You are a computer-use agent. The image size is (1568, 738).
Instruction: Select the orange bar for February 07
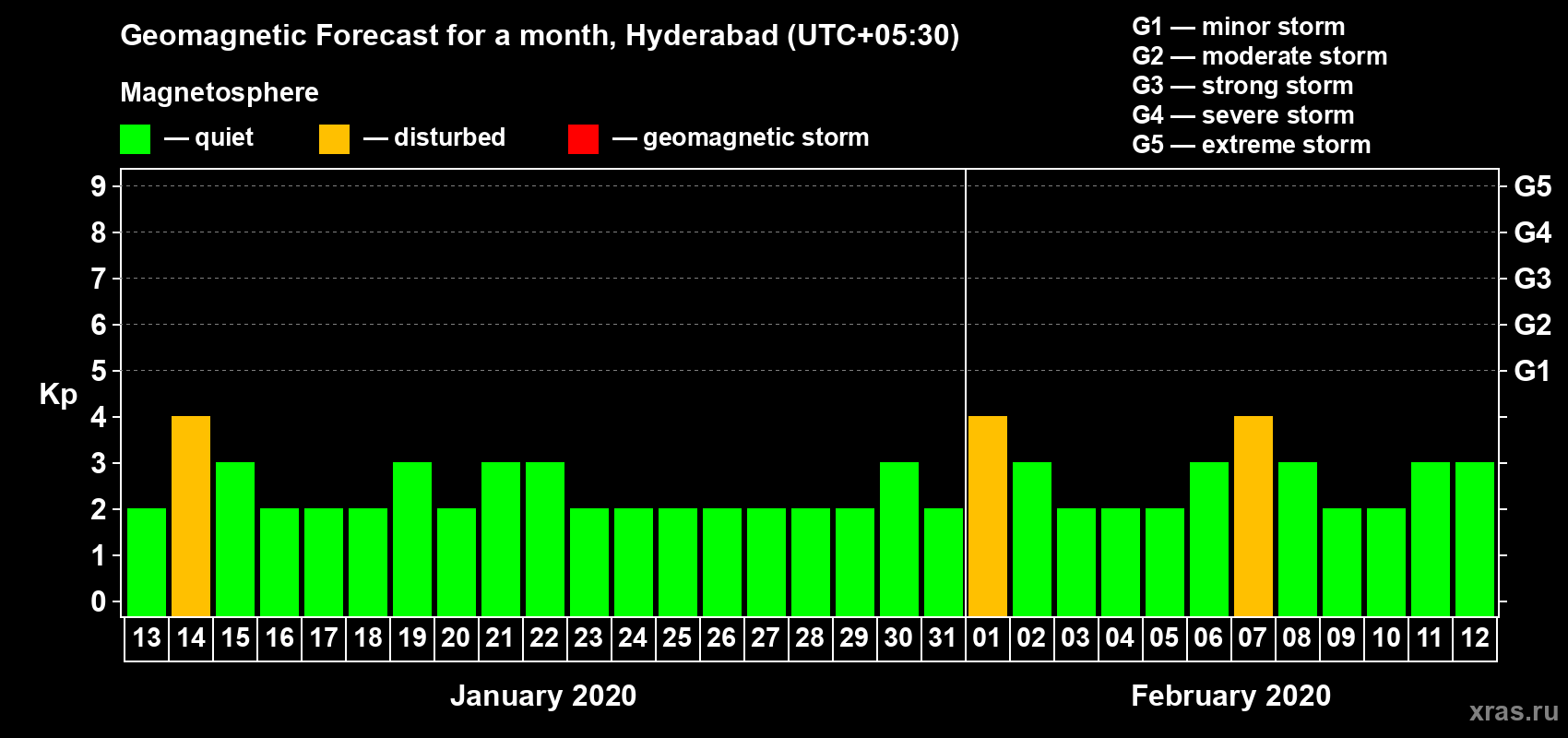coord(1253,517)
